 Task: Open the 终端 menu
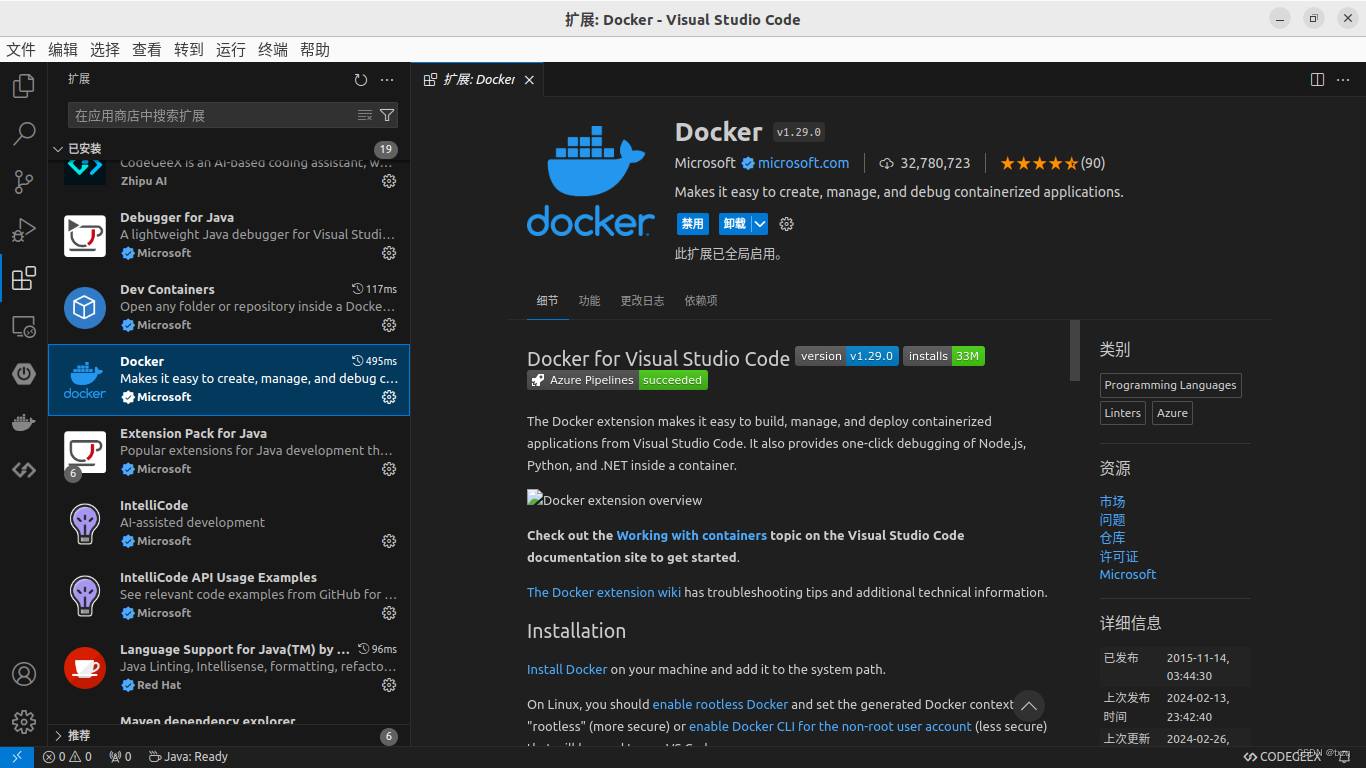tap(273, 50)
